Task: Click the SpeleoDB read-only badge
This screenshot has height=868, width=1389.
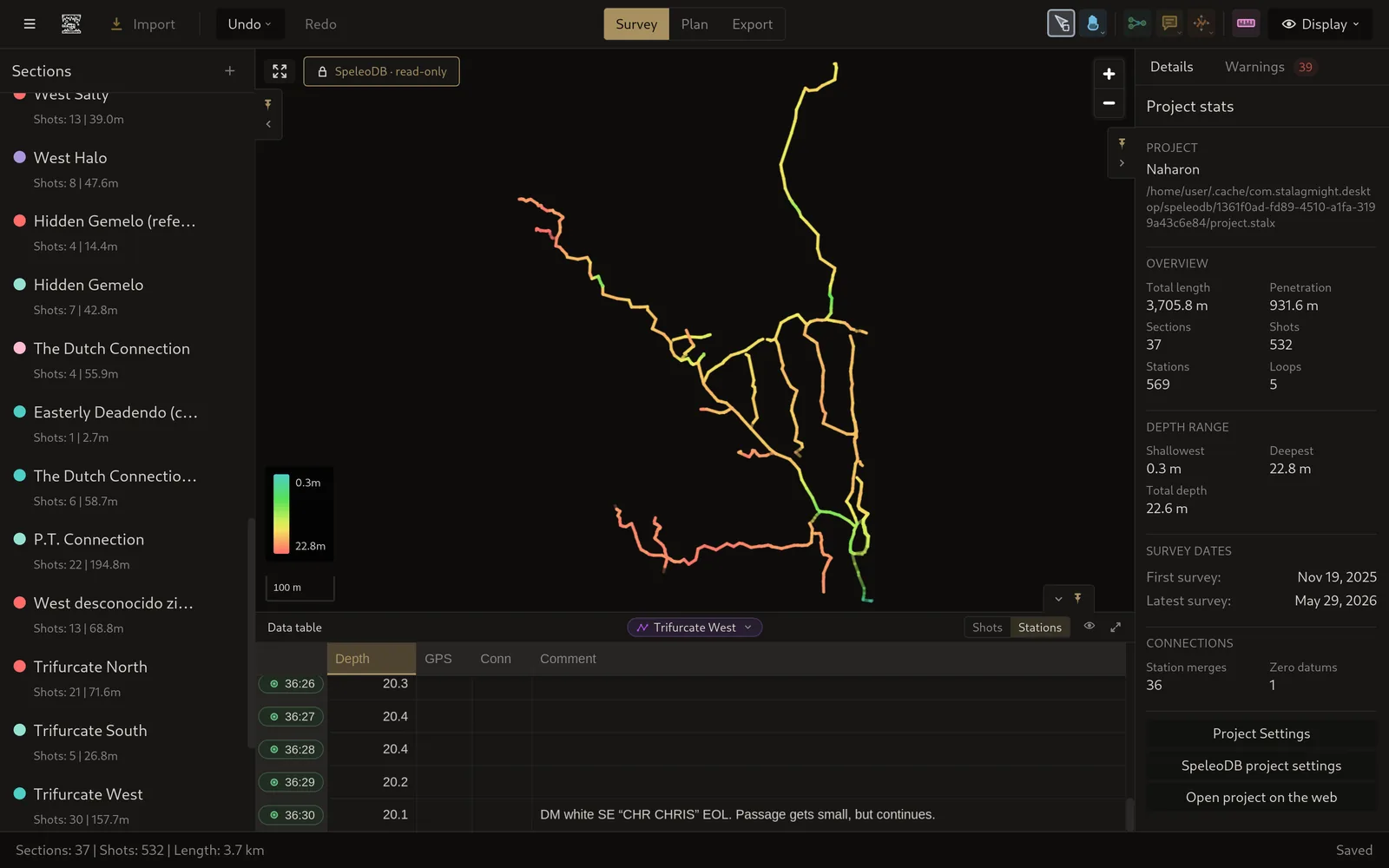Action: tap(382, 71)
